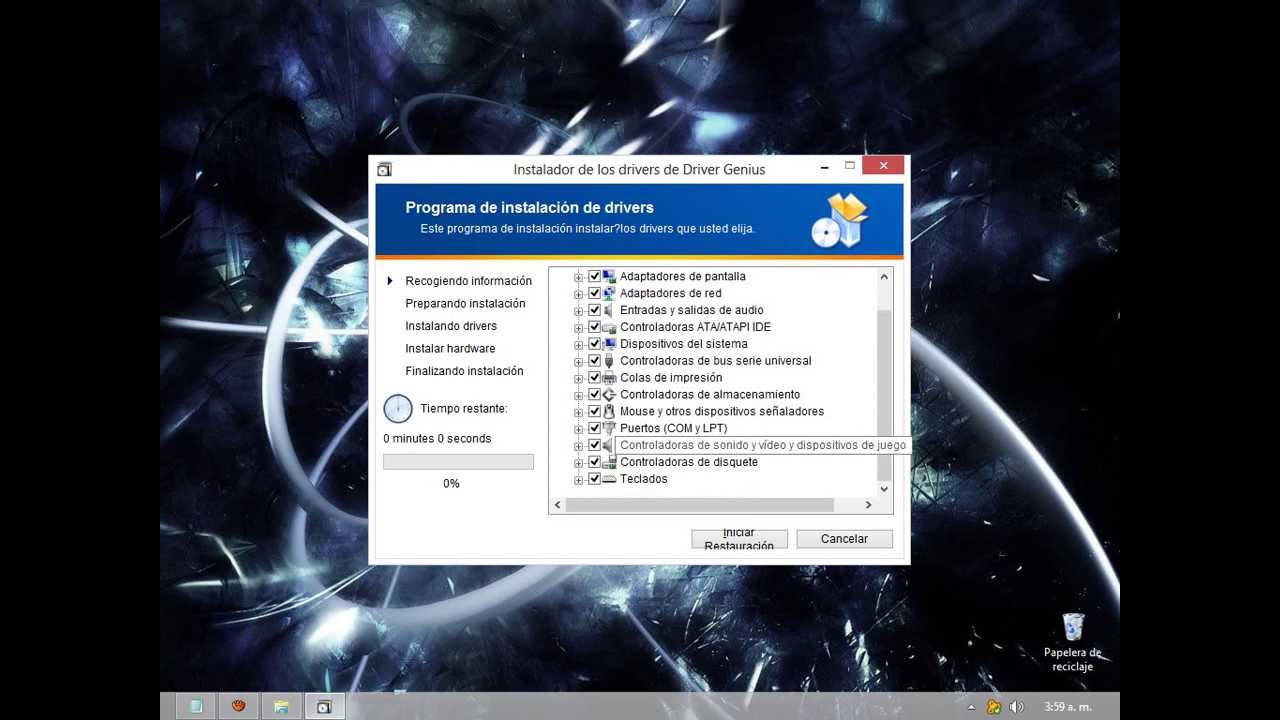Open the File Explorer folder taskbar icon

[282, 706]
